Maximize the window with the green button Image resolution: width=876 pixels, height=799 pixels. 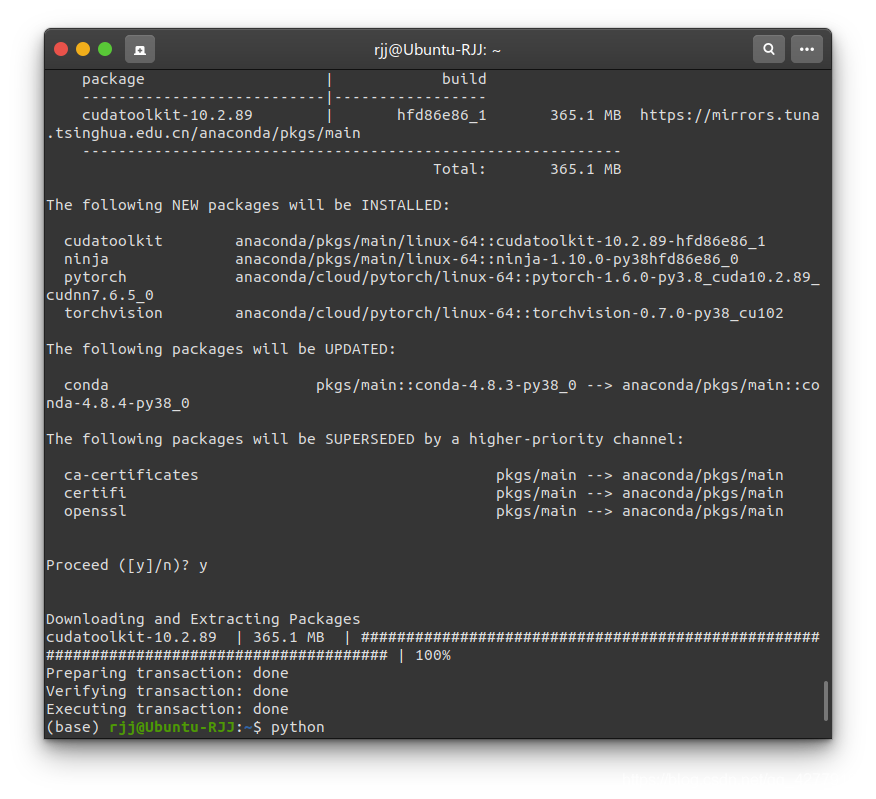coord(105,49)
